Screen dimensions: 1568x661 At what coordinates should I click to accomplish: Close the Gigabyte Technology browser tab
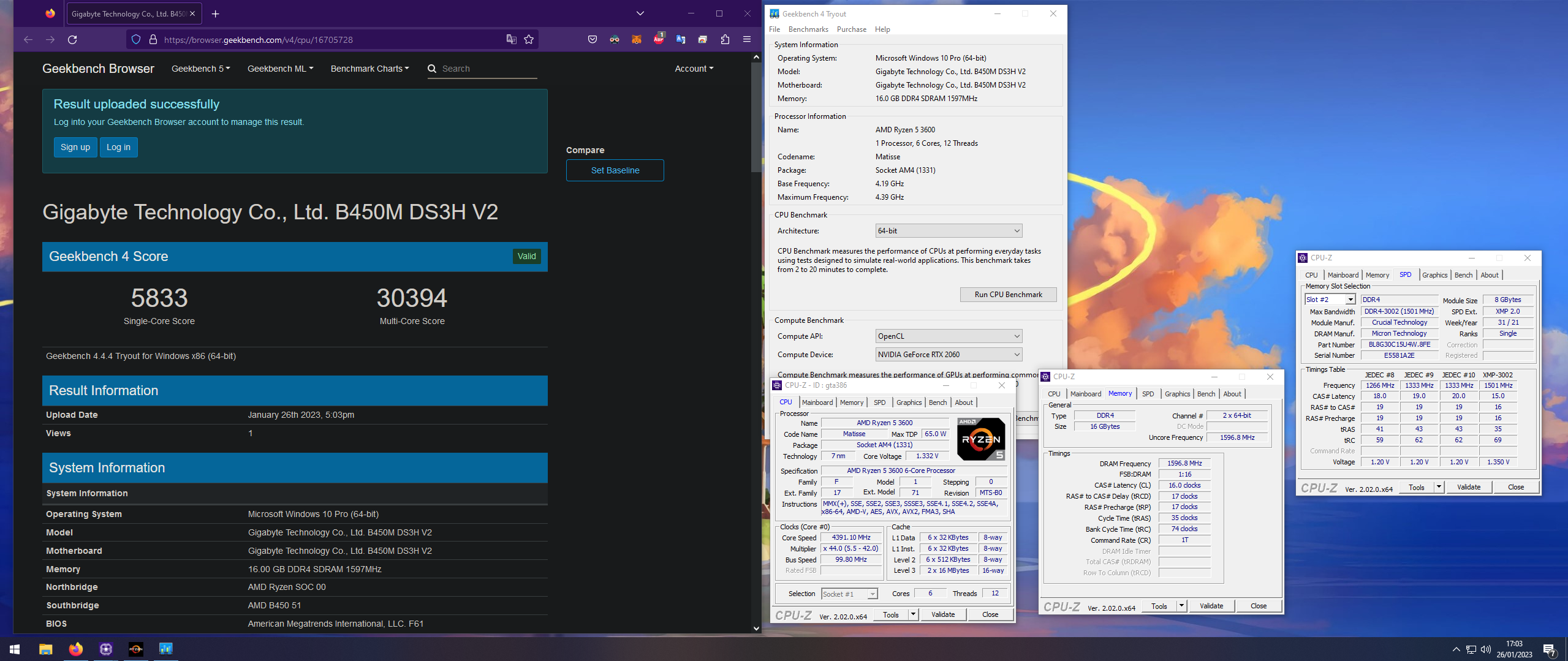pyautogui.click(x=192, y=13)
